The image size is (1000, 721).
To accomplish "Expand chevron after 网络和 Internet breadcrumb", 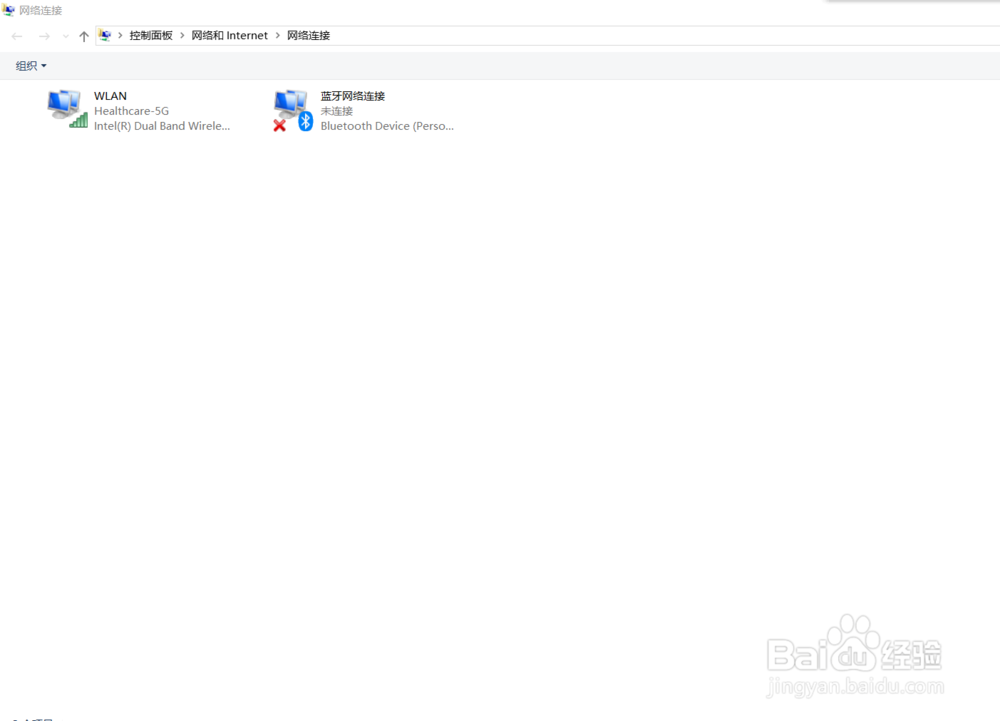I will (x=277, y=36).
